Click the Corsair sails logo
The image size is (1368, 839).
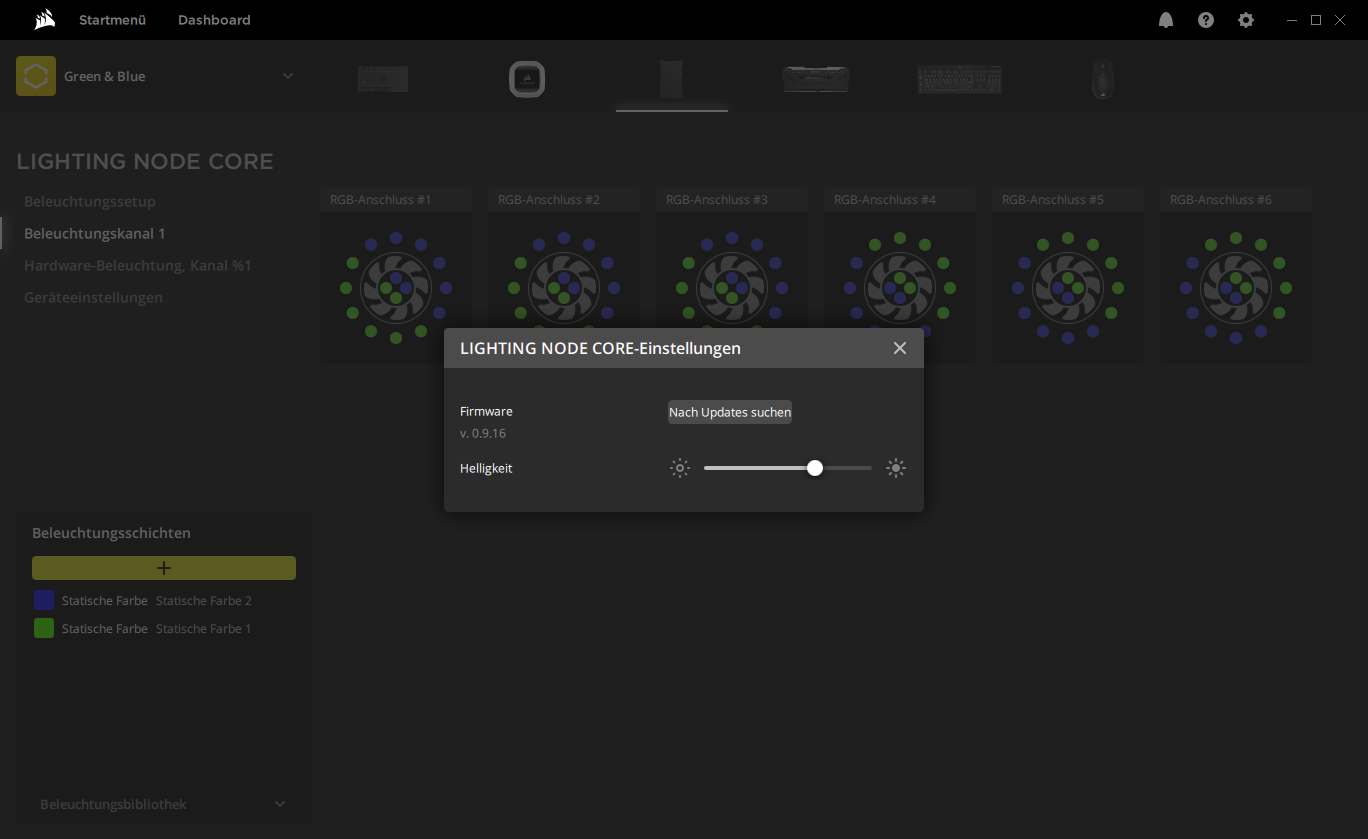click(44, 19)
